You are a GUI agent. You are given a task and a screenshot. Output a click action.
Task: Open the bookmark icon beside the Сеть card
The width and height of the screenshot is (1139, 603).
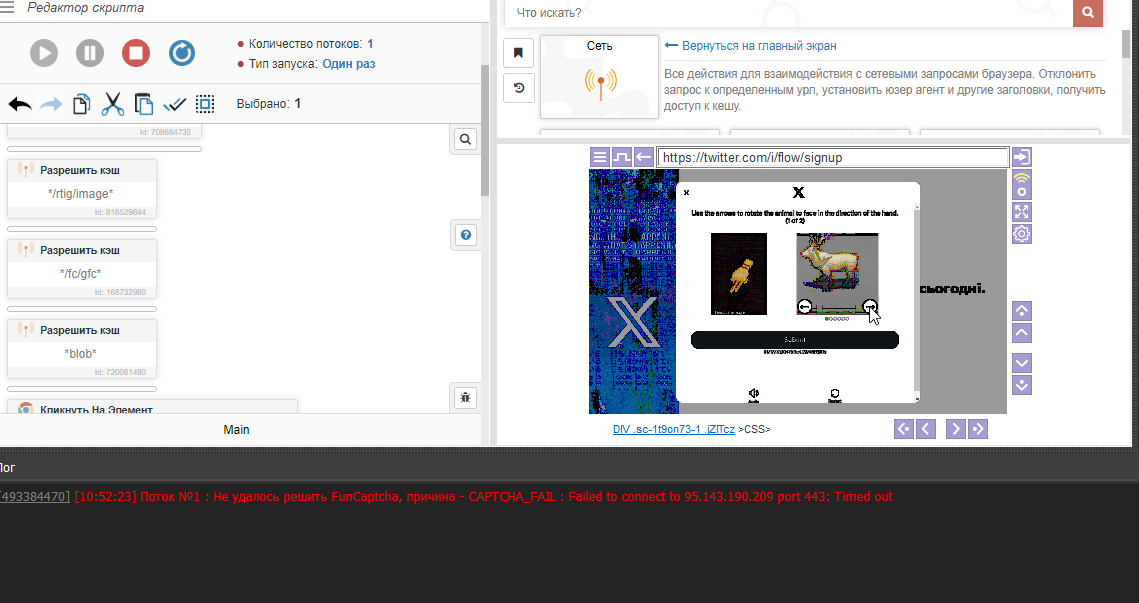click(x=518, y=52)
